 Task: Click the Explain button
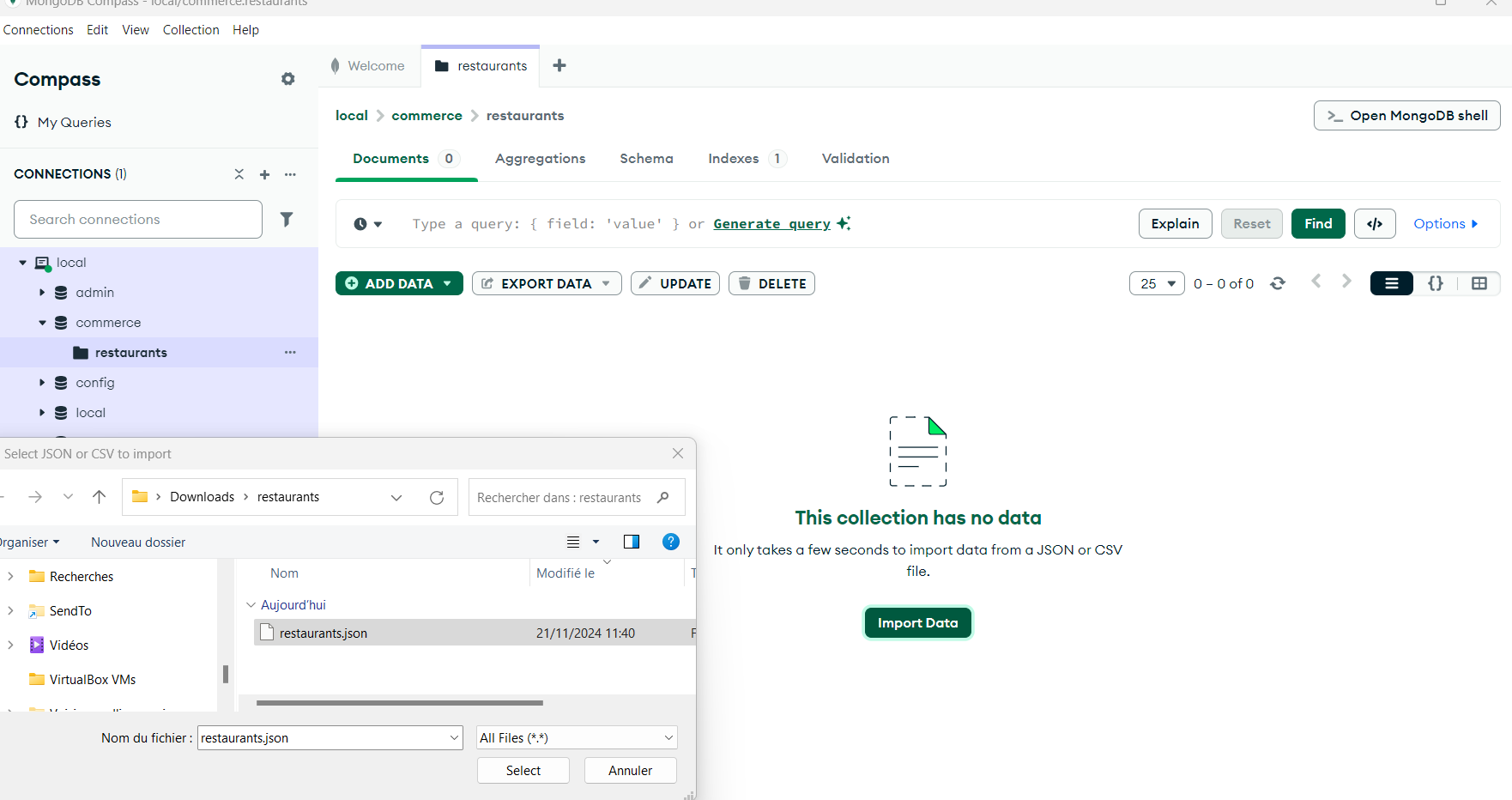click(1175, 224)
